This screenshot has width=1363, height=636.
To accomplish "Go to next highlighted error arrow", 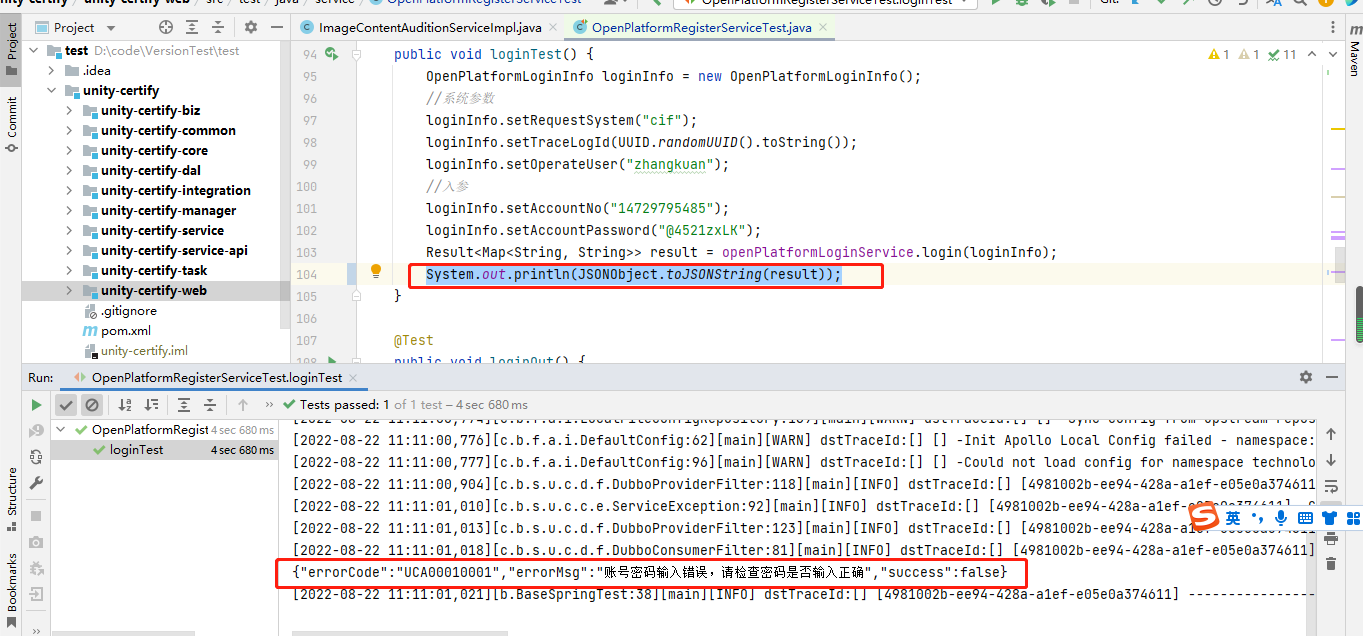I will (x=1332, y=55).
